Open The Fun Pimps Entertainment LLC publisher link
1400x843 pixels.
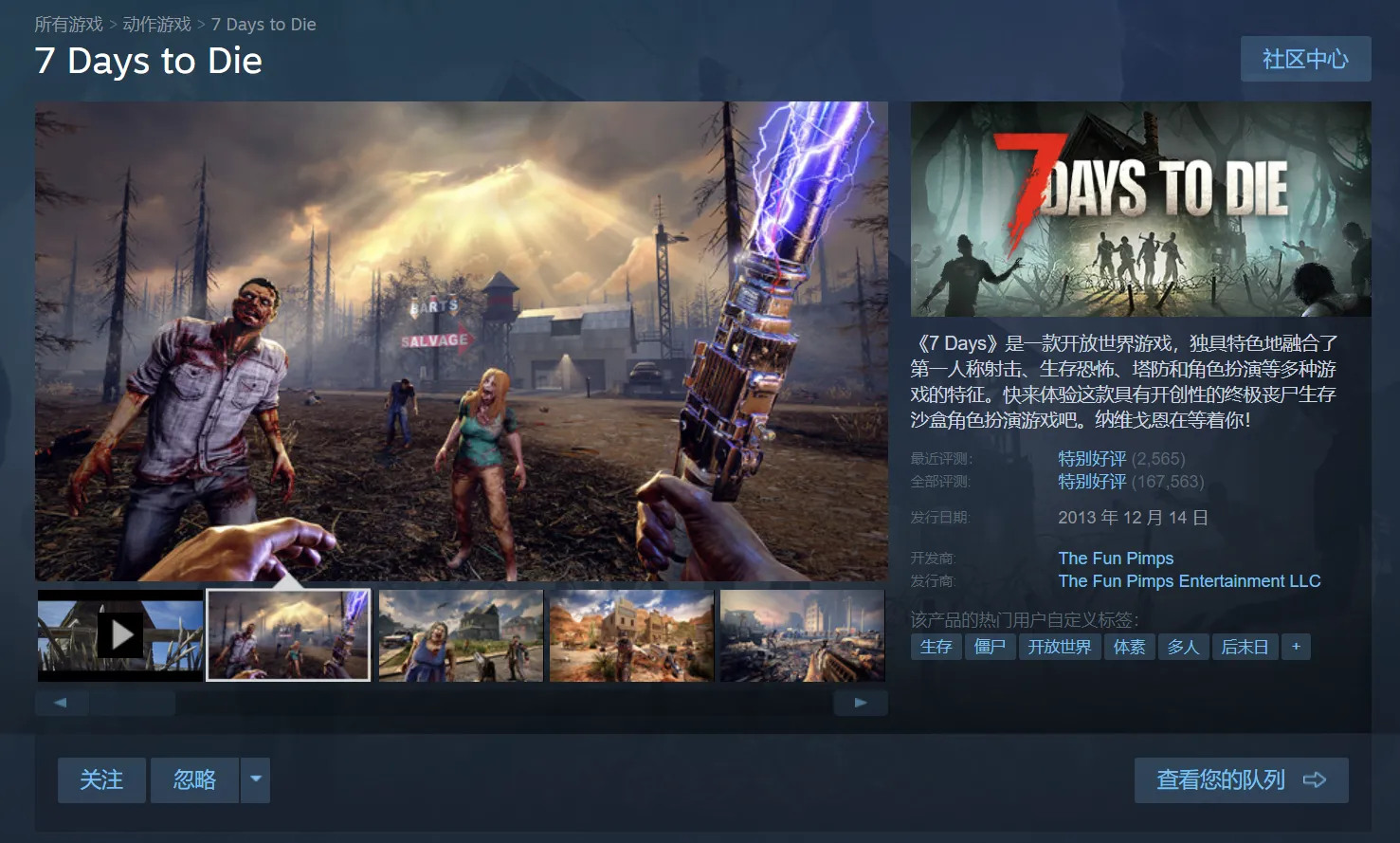pos(1189,581)
